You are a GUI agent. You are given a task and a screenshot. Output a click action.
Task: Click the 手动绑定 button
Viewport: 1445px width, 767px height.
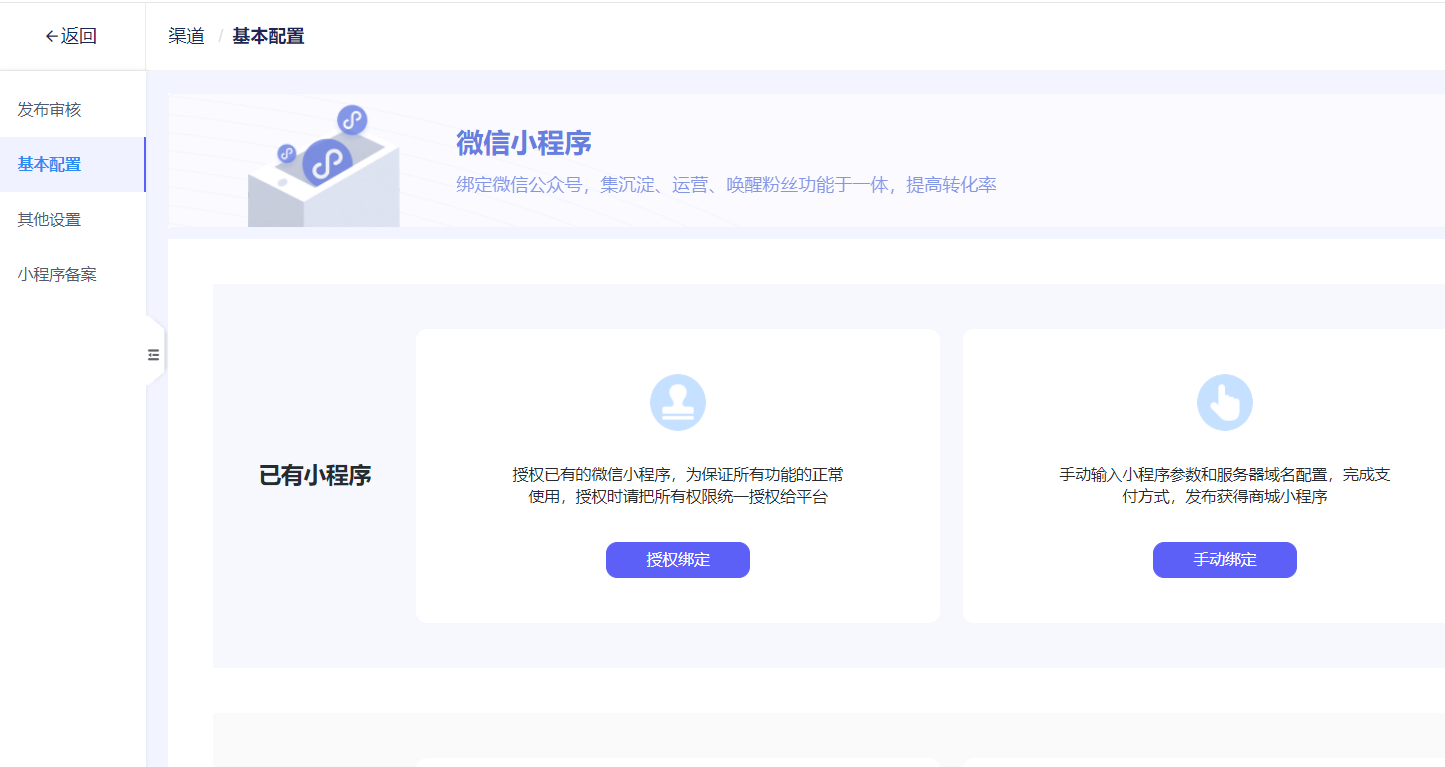tap(1225, 560)
